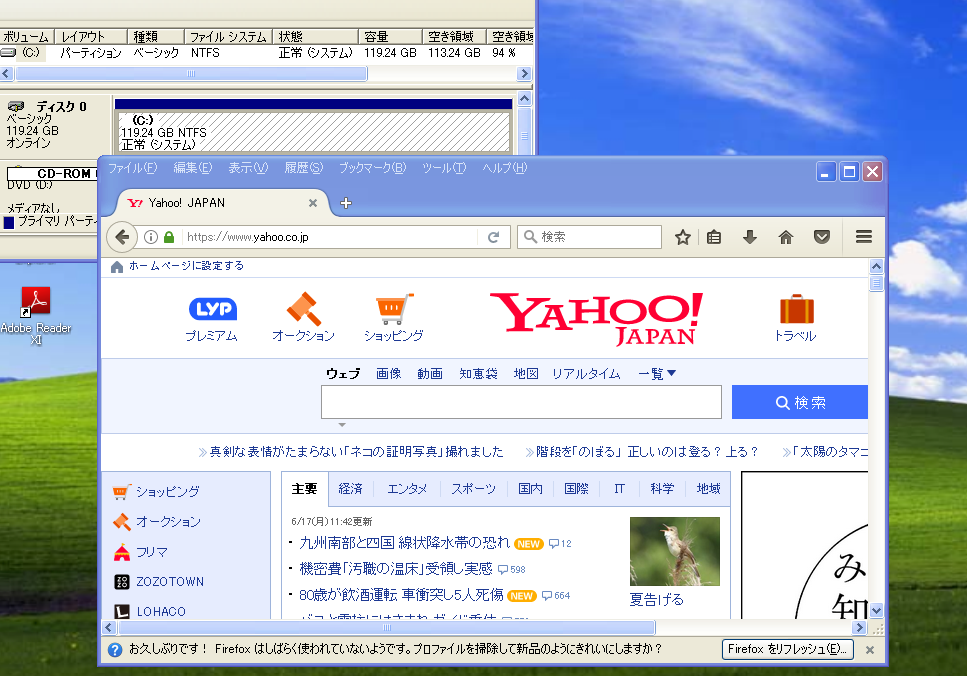
Task: Open the downloads arrow icon
Action: tap(750, 237)
